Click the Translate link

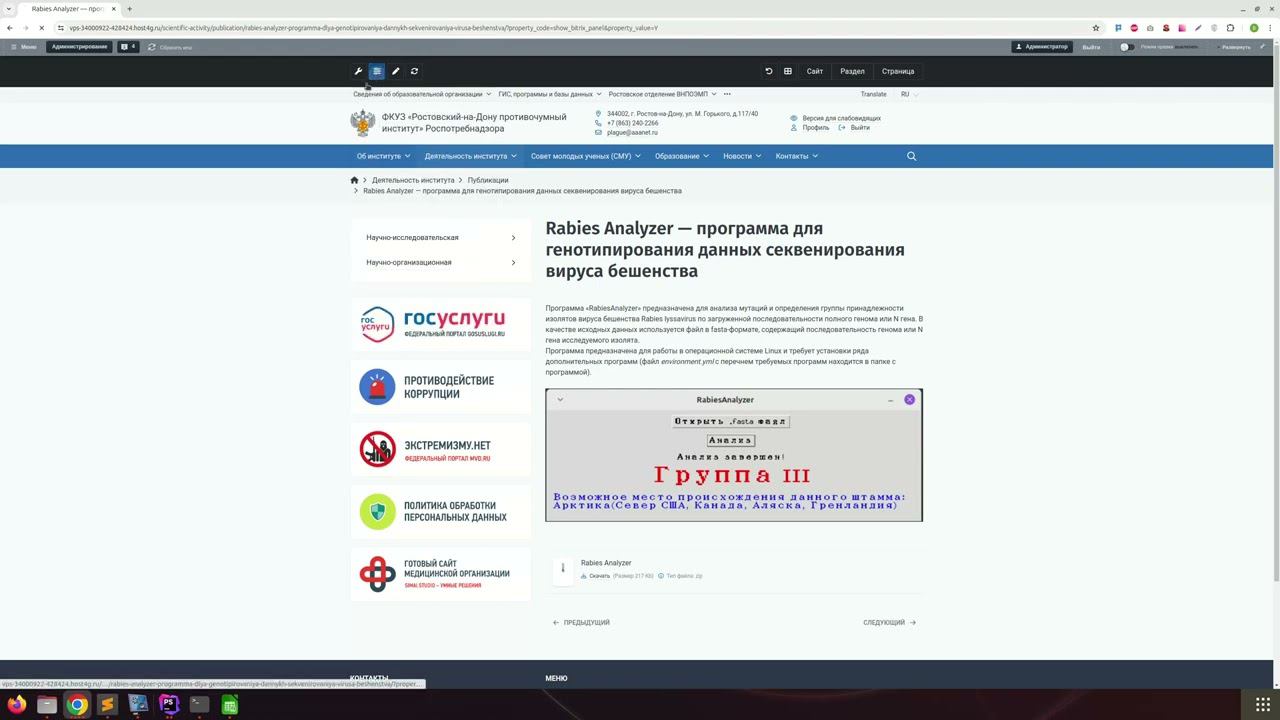click(873, 94)
